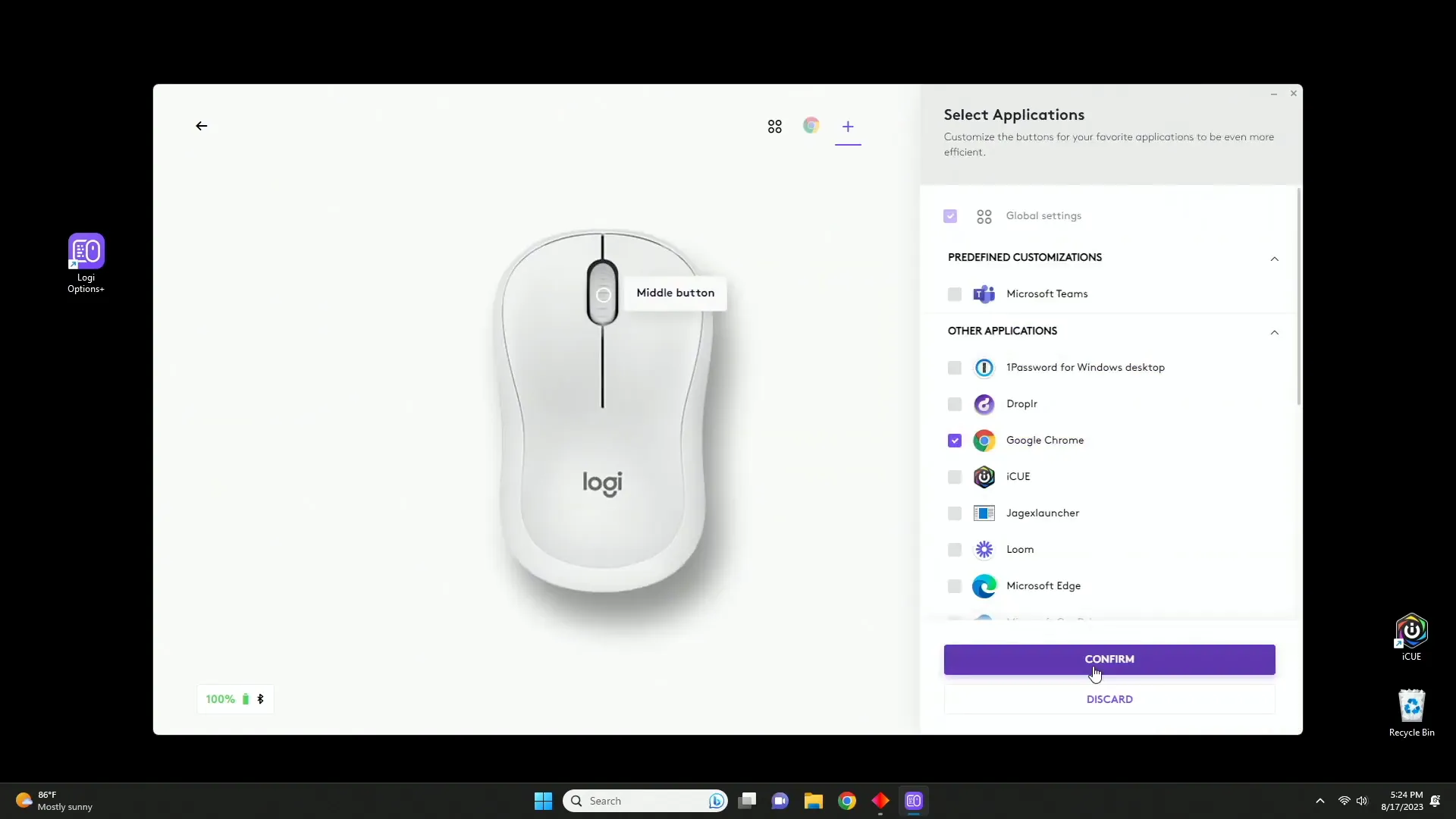The height and width of the screenshot is (819, 1456).
Task: Enable the Microsoft Teams checkbox
Action: (955, 294)
